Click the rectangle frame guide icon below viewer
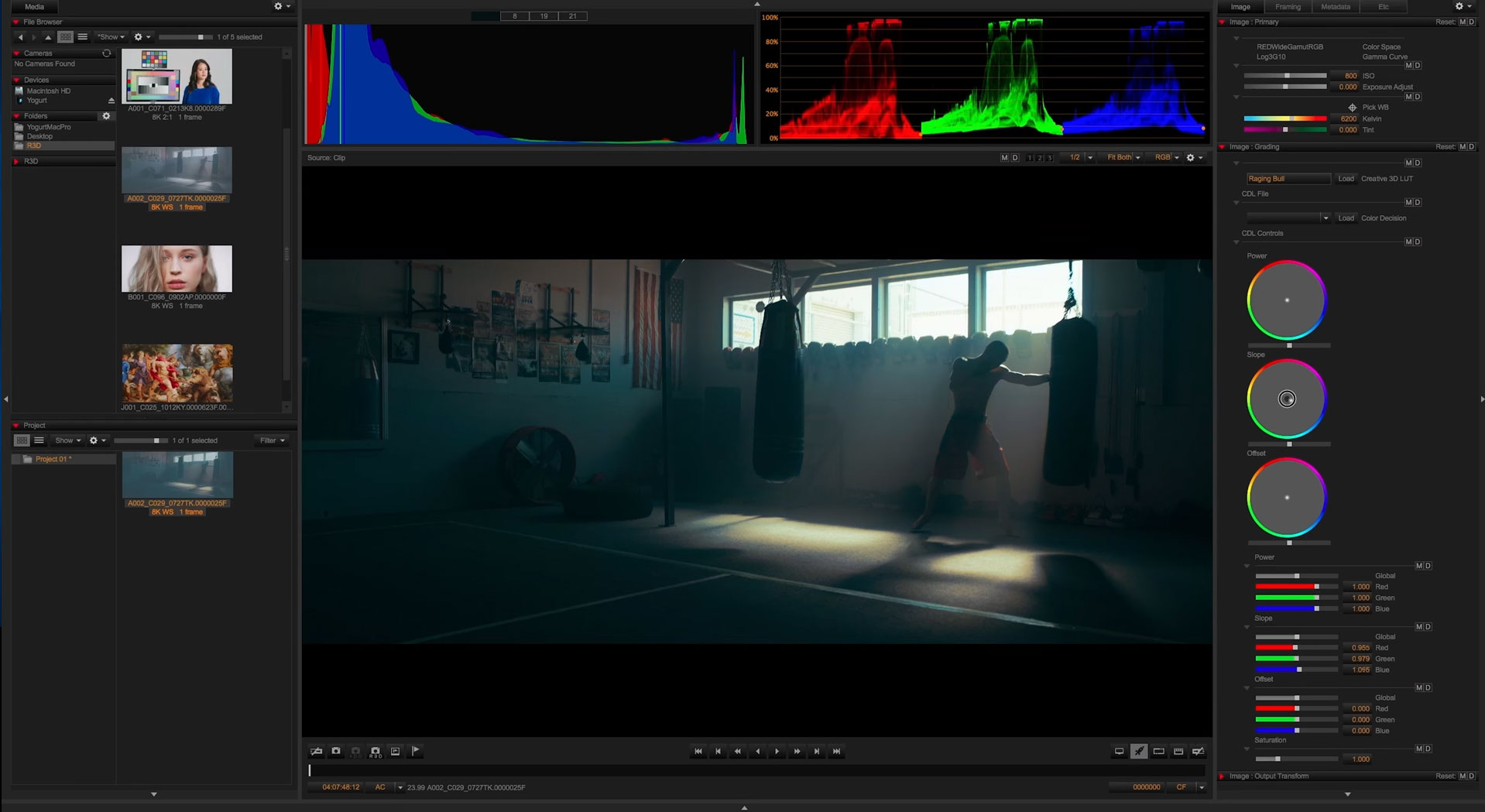 [1158, 751]
